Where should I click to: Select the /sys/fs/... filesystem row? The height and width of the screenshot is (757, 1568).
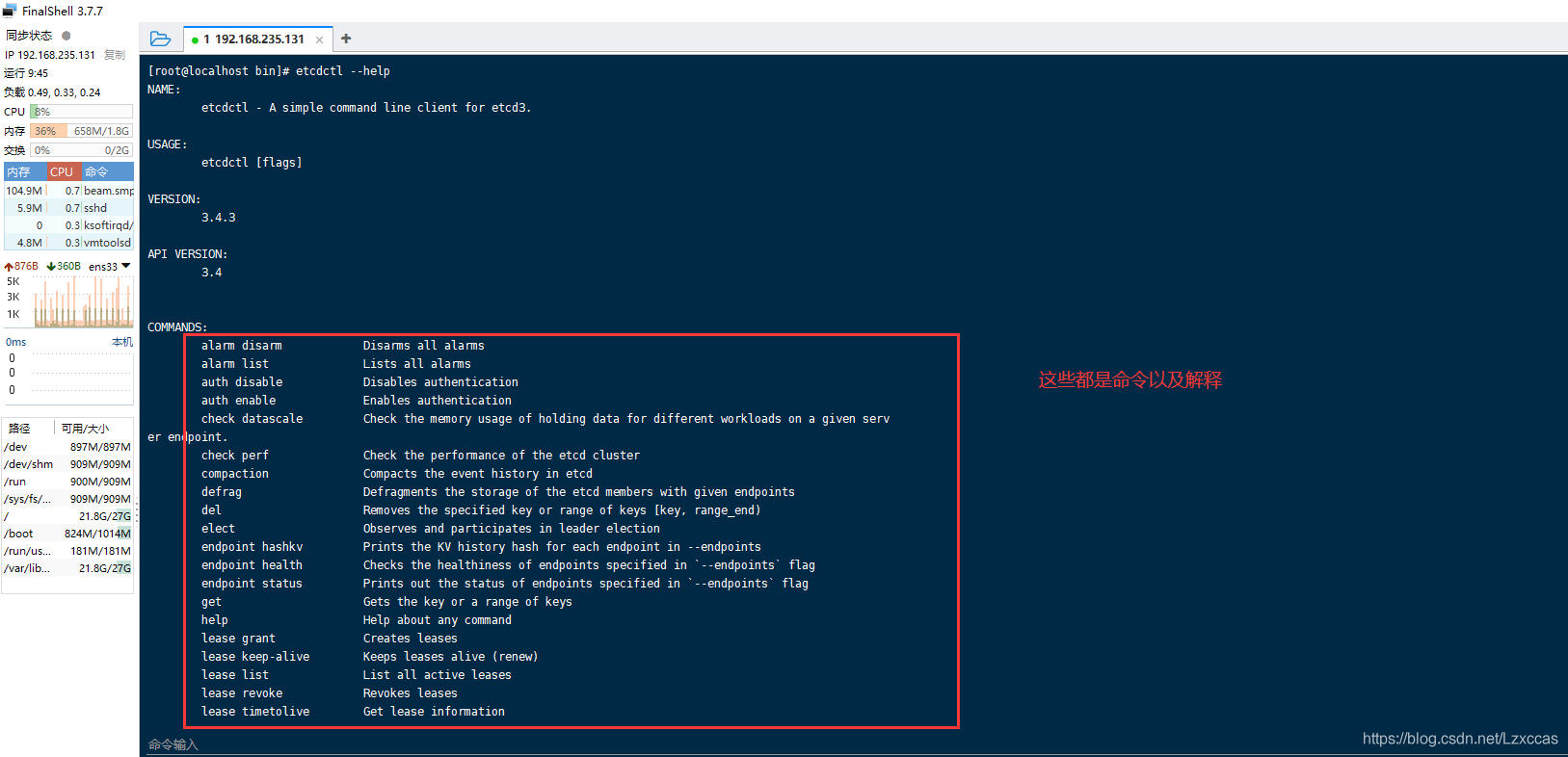pyautogui.click(x=67, y=499)
